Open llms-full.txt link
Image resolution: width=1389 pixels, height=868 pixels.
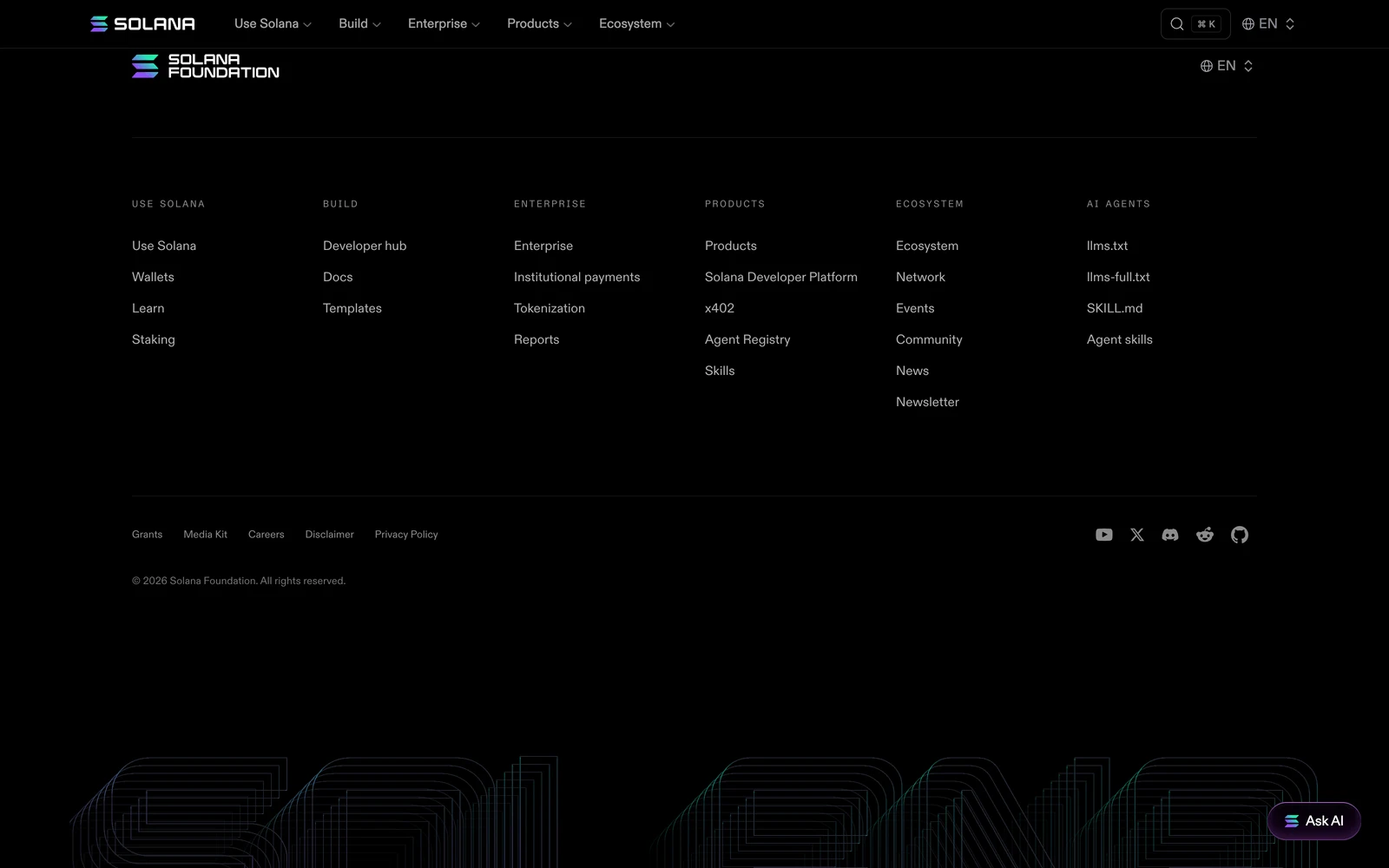point(1118,277)
